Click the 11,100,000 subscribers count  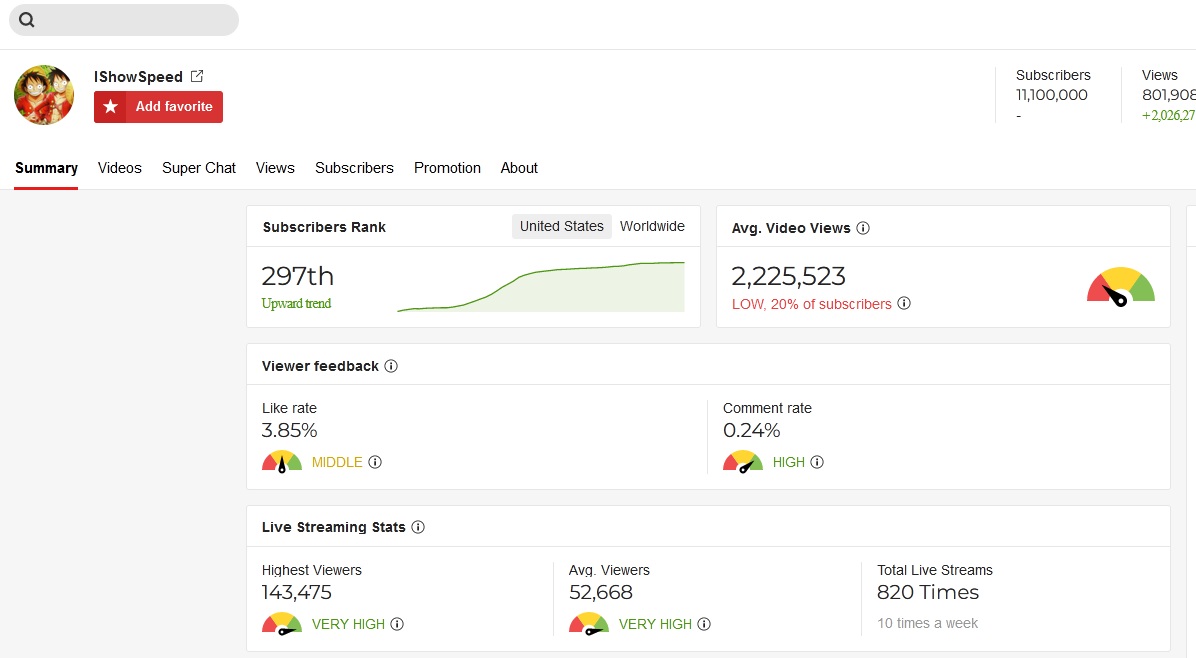(x=1051, y=95)
